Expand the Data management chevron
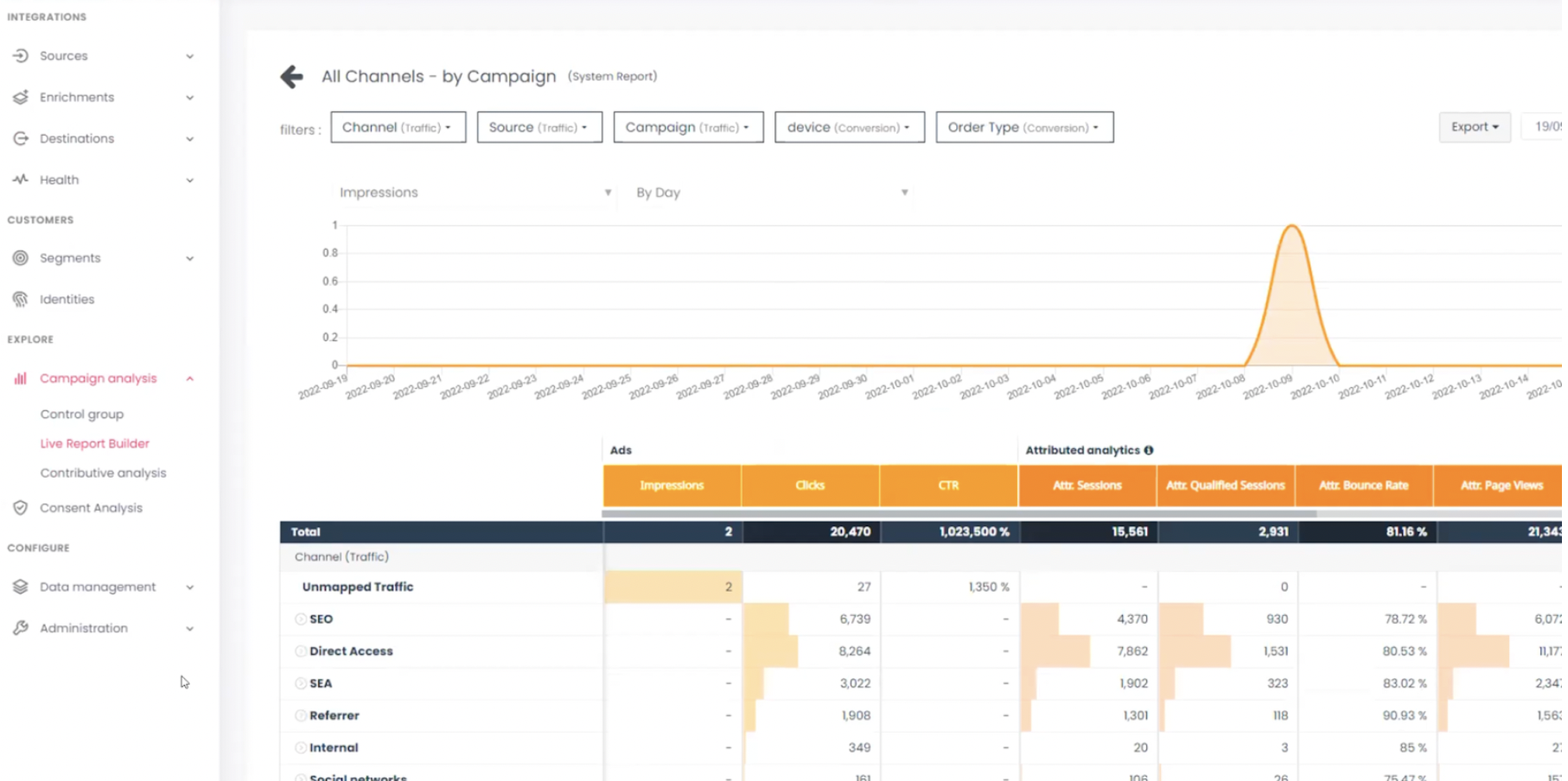The height and width of the screenshot is (781, 1568). (189, 587)
